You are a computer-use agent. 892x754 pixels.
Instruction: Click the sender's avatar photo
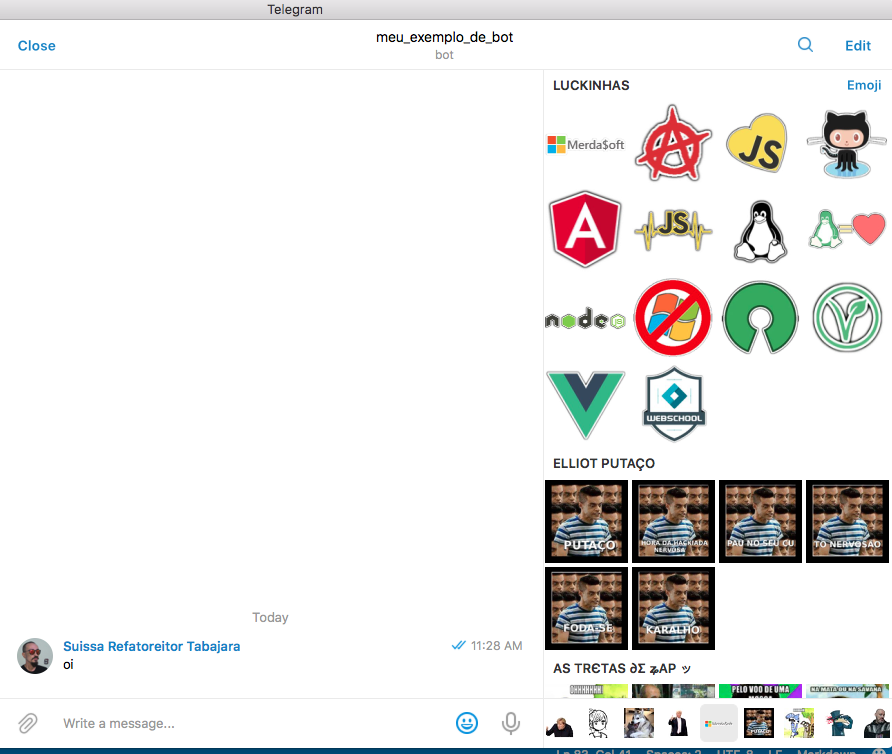(35, 656)
